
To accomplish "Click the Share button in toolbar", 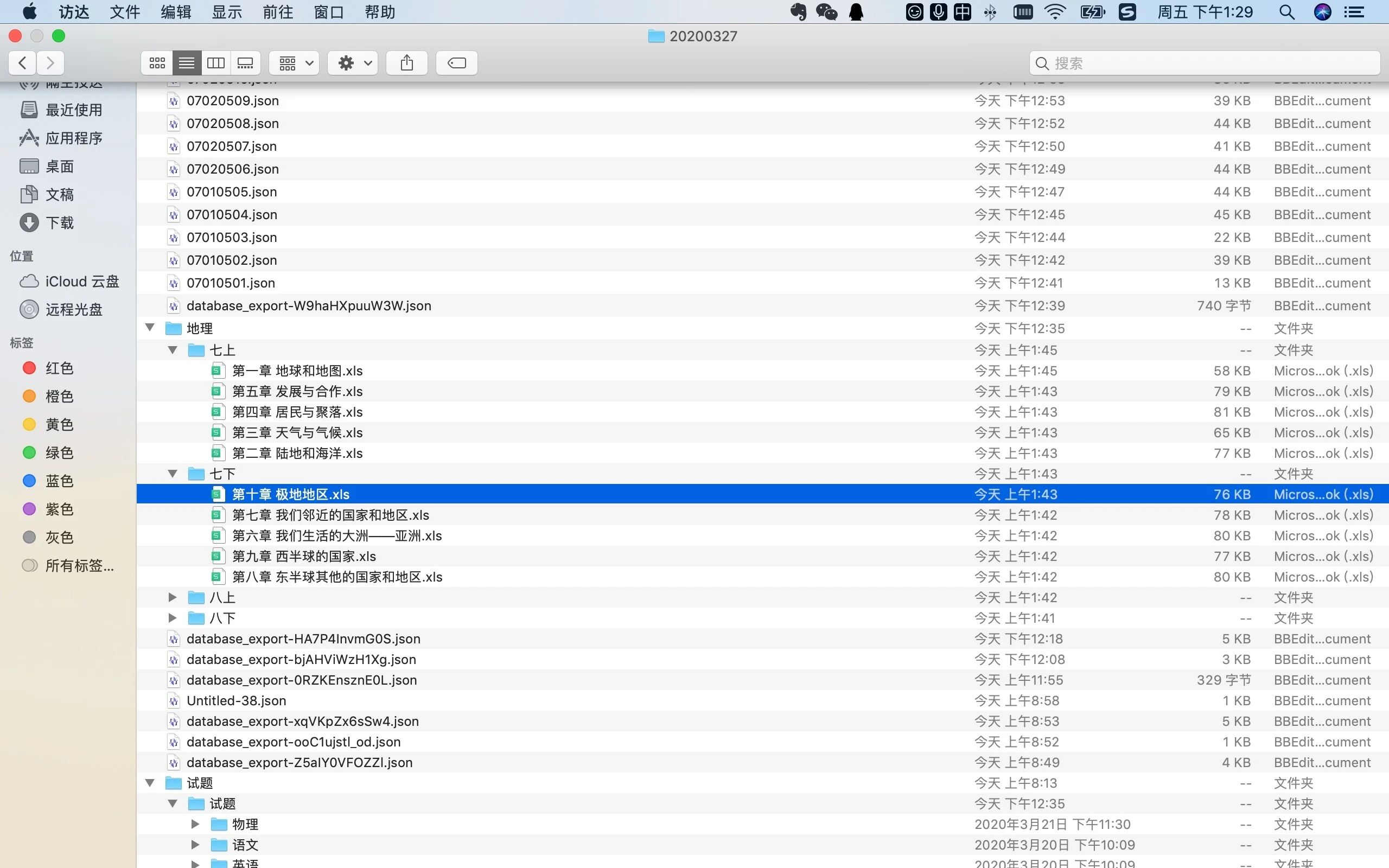I will pos(406,62).
